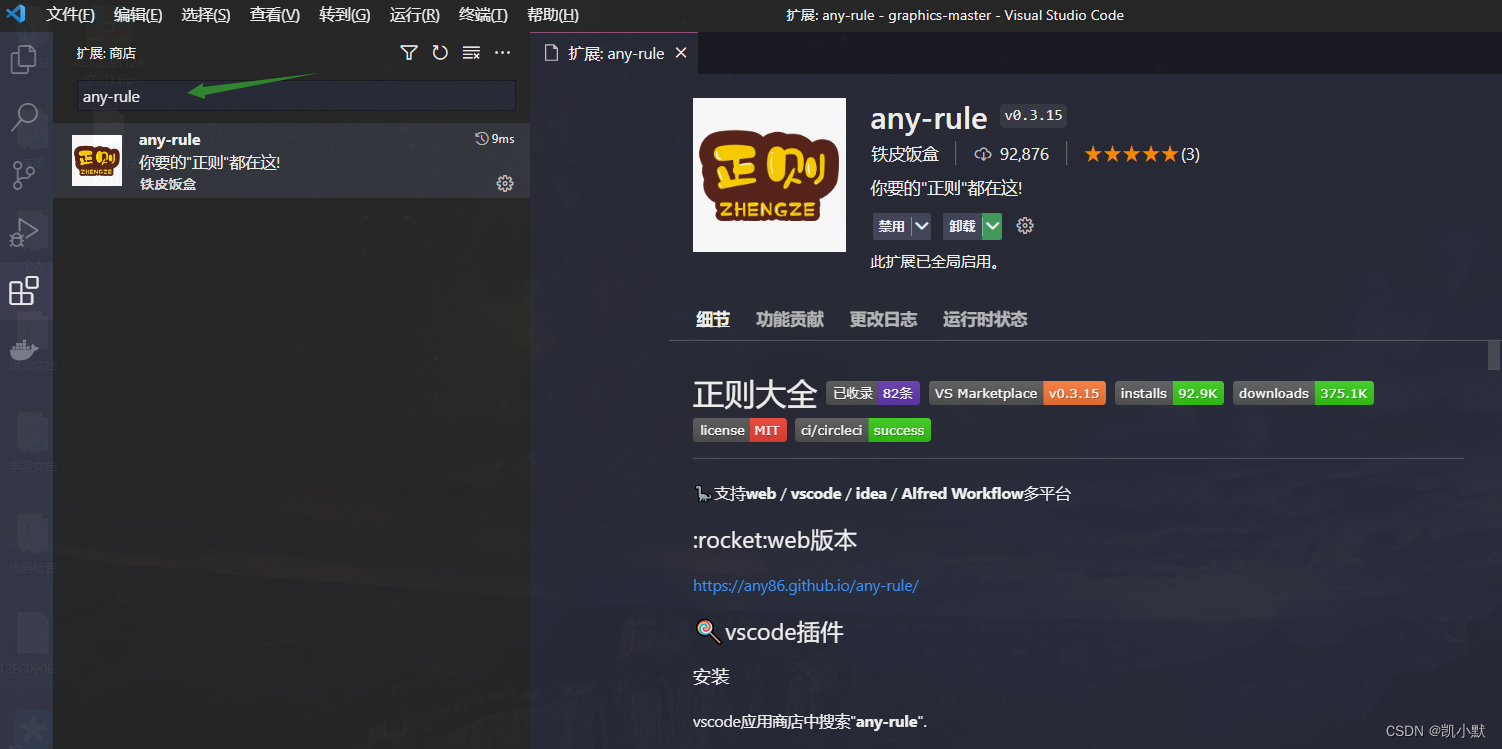Click the :rocket:web版本 heading
The image size is (1502, 749).
tap(775, 540)
